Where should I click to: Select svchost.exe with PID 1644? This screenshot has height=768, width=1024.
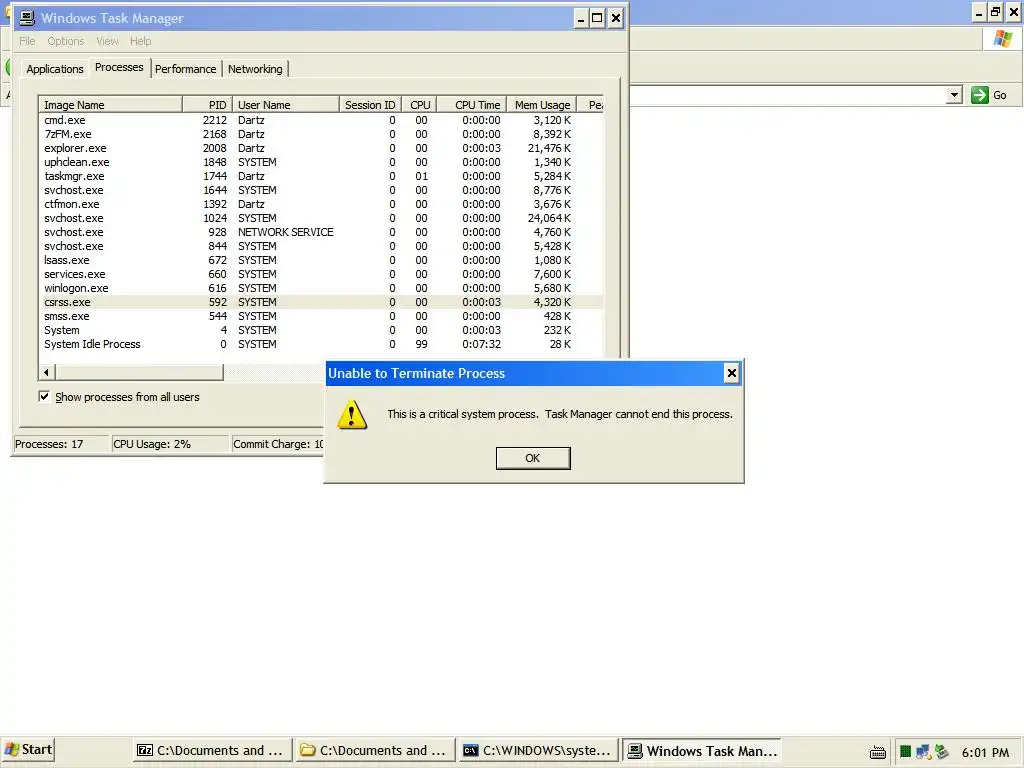click(x=321, y=190)
